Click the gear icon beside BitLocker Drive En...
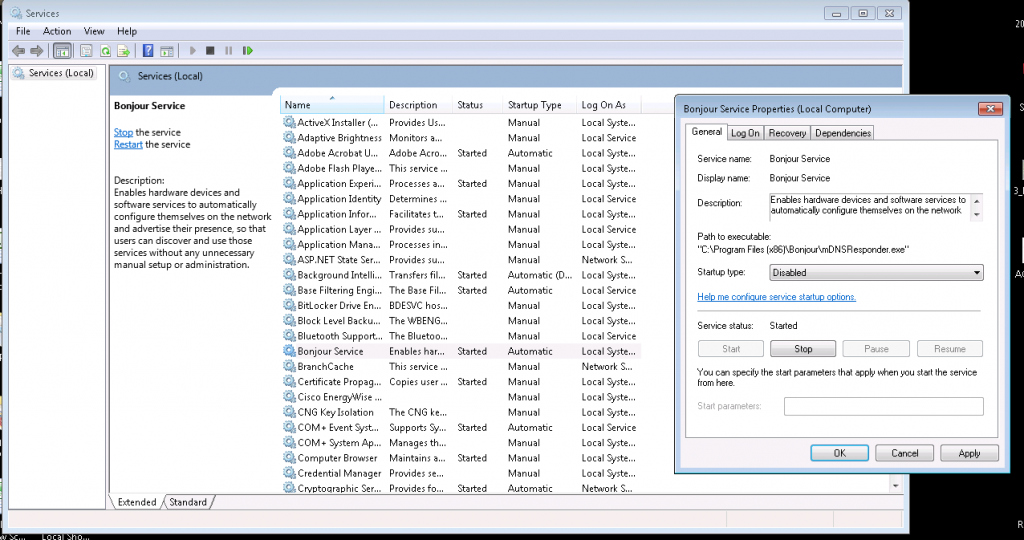This screenshot has width=1024, height=540. click(289, 305)
